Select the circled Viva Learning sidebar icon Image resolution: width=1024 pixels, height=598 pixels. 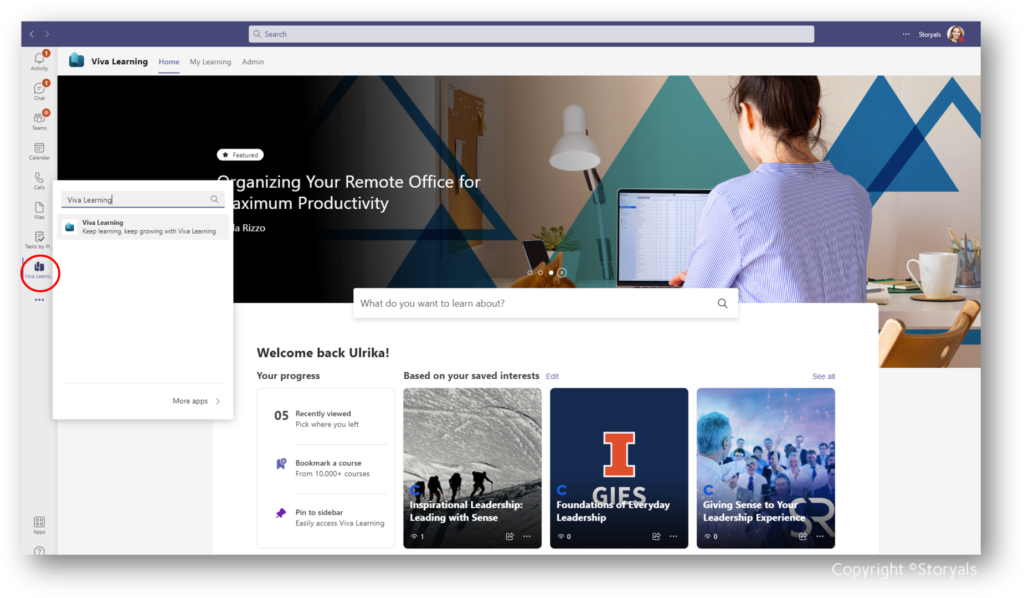38,241
